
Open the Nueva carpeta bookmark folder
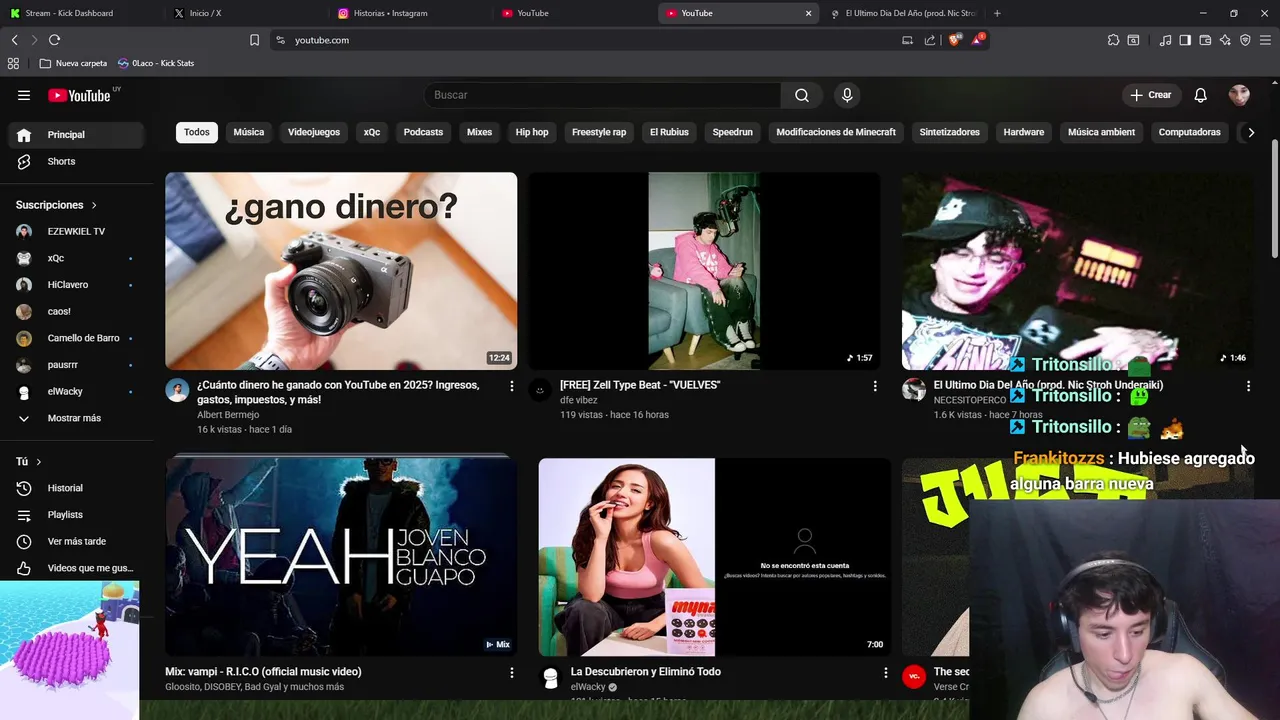(73, 63)
